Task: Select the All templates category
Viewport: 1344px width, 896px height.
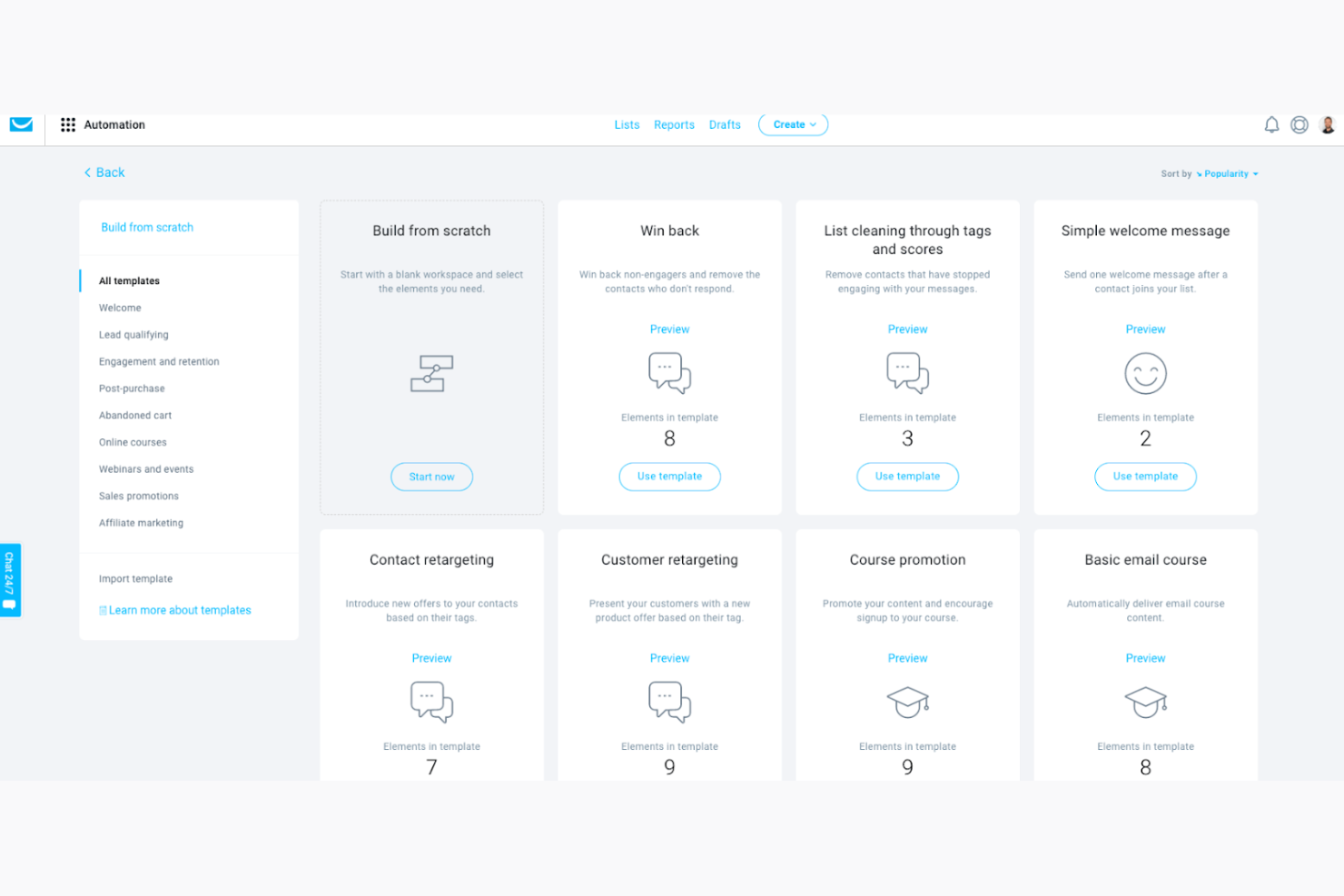Action: pos(129,281)
